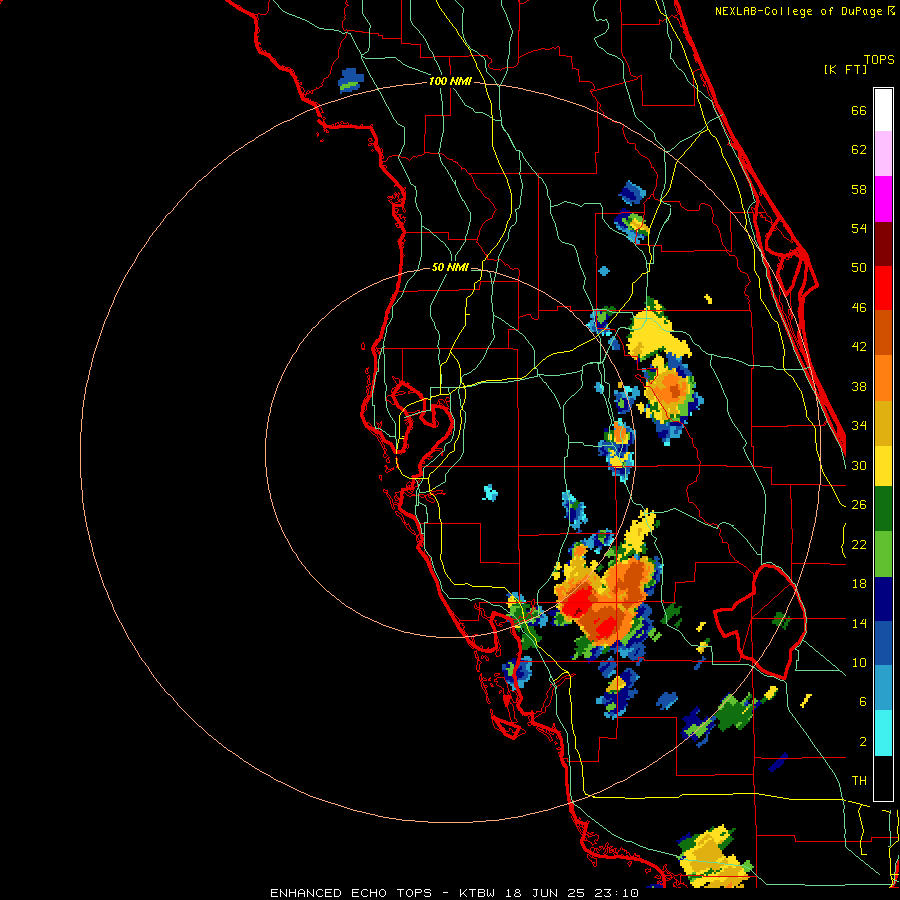Screen dimensions: 900x900
Task: Click the dark orange legend swatch
Action: tap(883, 332)
